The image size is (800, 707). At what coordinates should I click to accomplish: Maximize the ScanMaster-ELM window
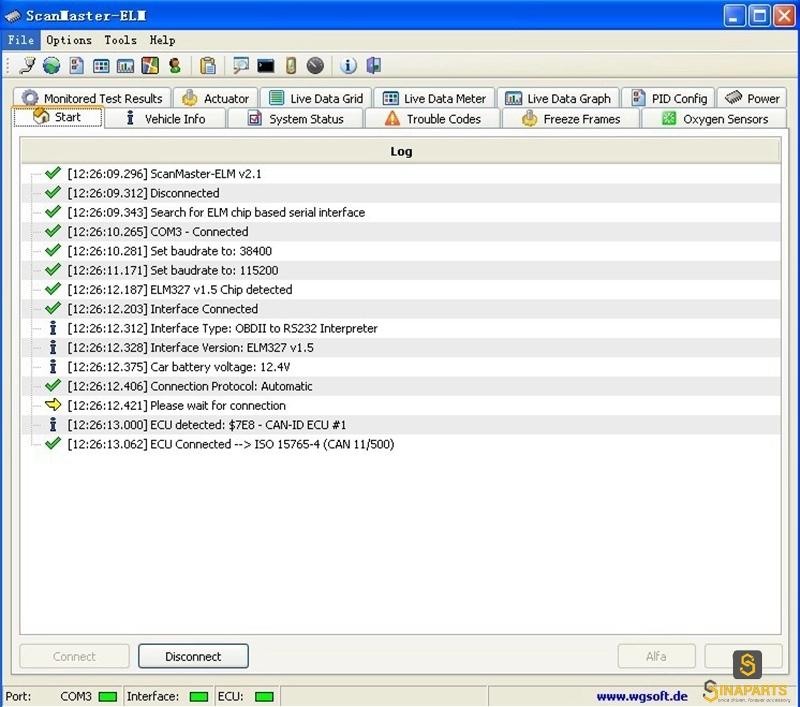coord(759,16)
